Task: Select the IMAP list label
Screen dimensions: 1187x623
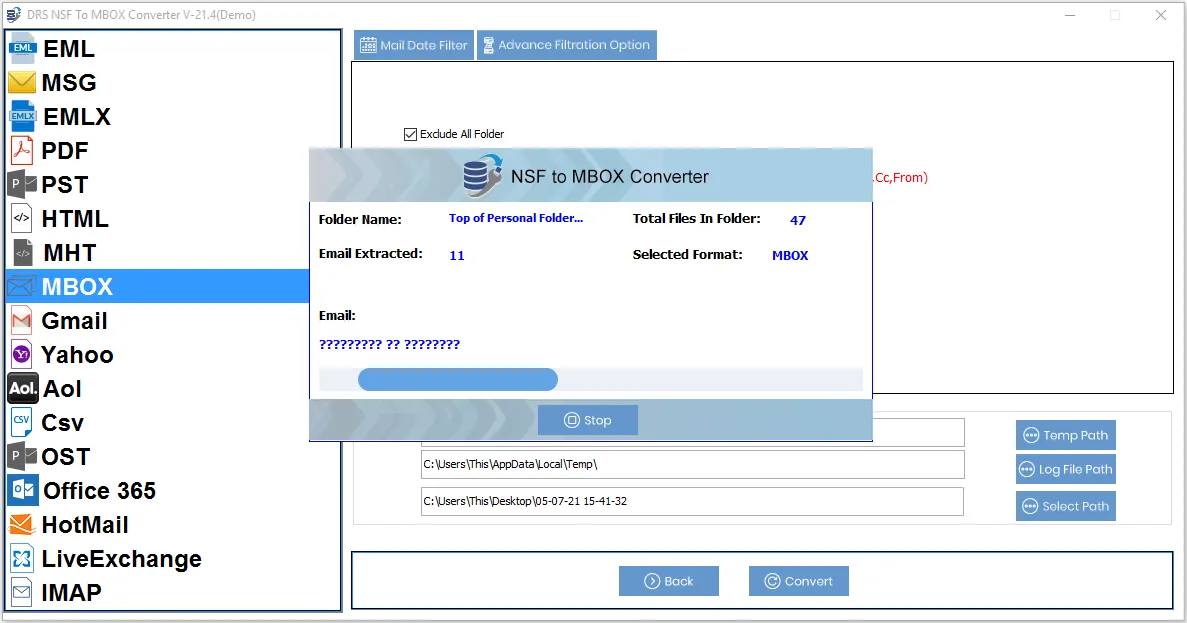Action: [71, 593]
